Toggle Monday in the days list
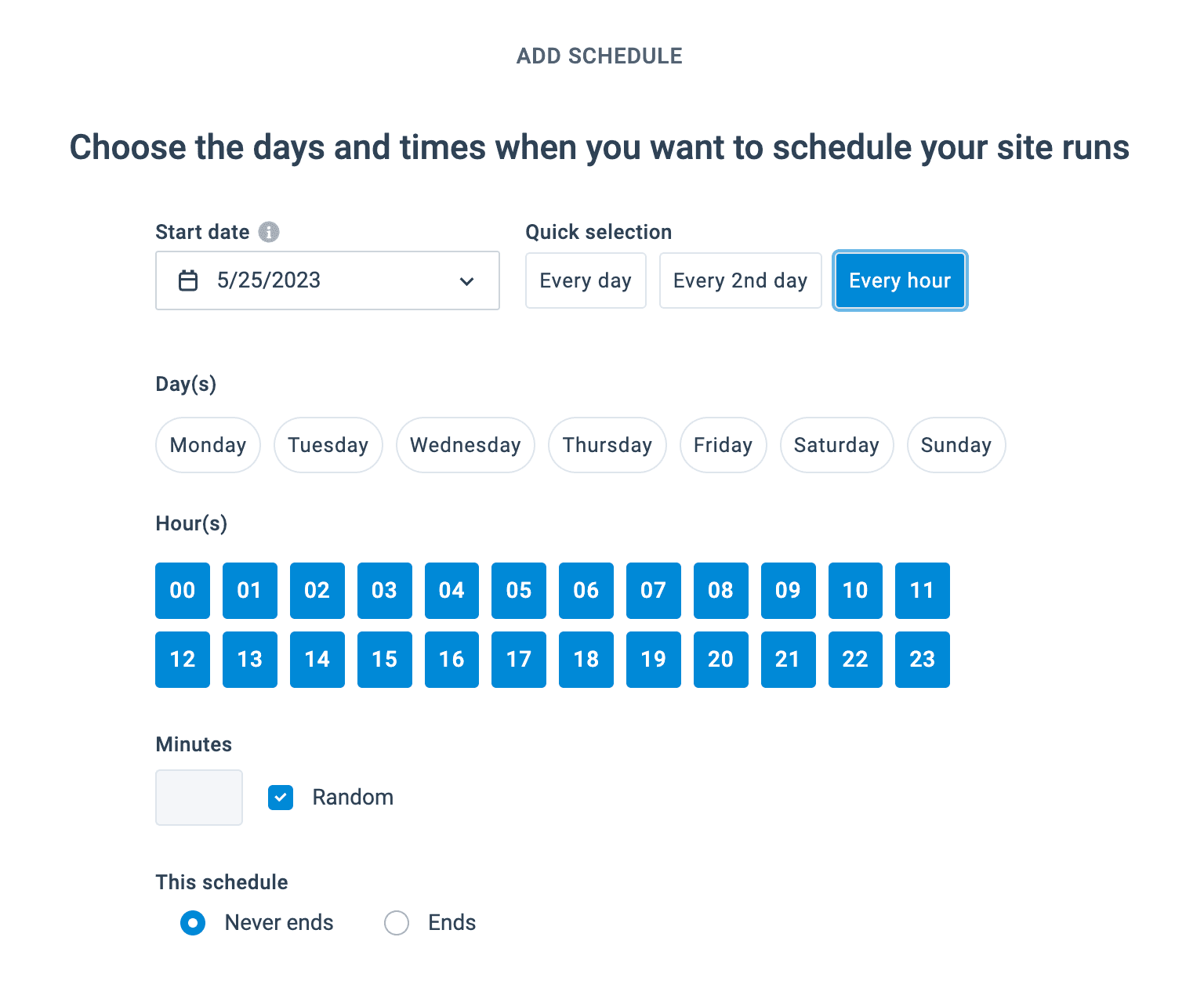Image resolution: width=1204 pixels, height=995 pixels. [208, 445]
